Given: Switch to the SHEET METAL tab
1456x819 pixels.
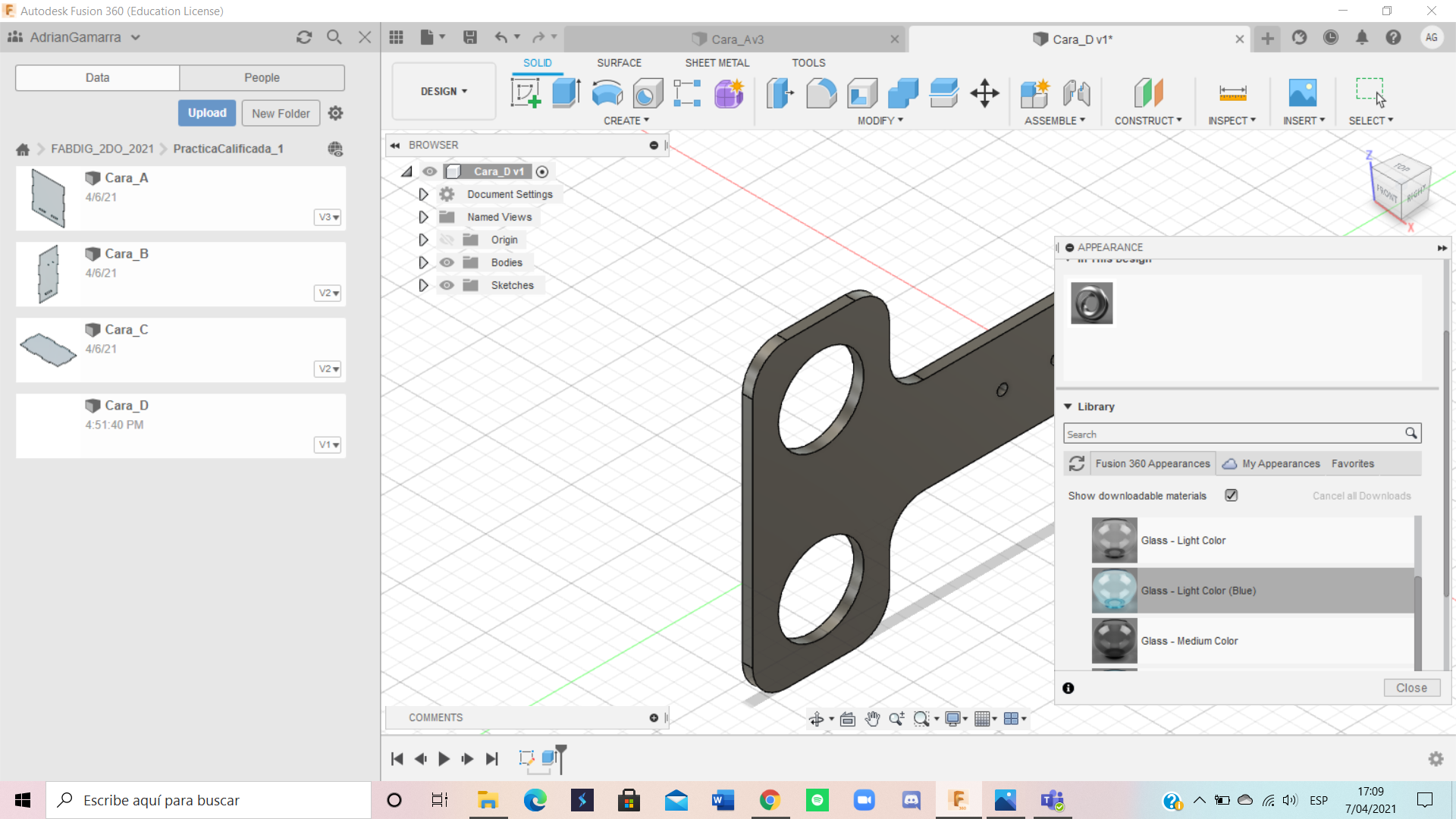Looking at the screenshot, I should click(717, 63).
